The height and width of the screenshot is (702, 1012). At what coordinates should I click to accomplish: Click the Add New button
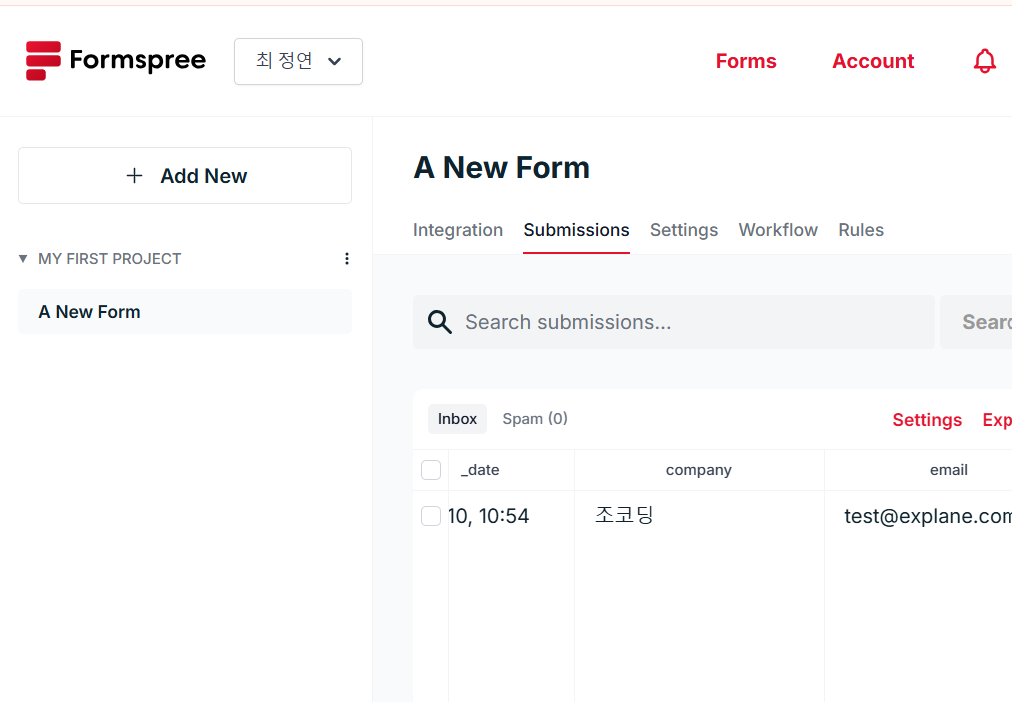pyautogui.click(x=185, y=176)
